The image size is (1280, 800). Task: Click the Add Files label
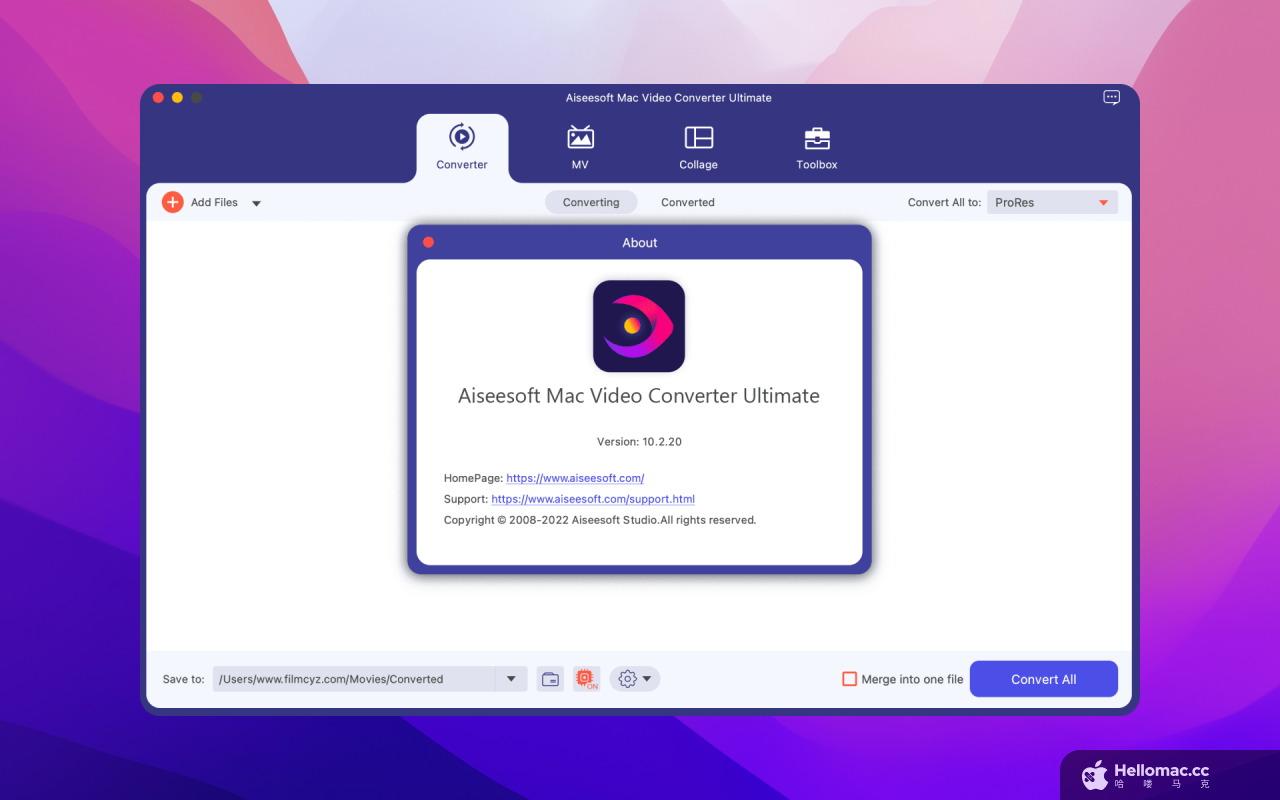pyautogui.click(x=214, y=202)
